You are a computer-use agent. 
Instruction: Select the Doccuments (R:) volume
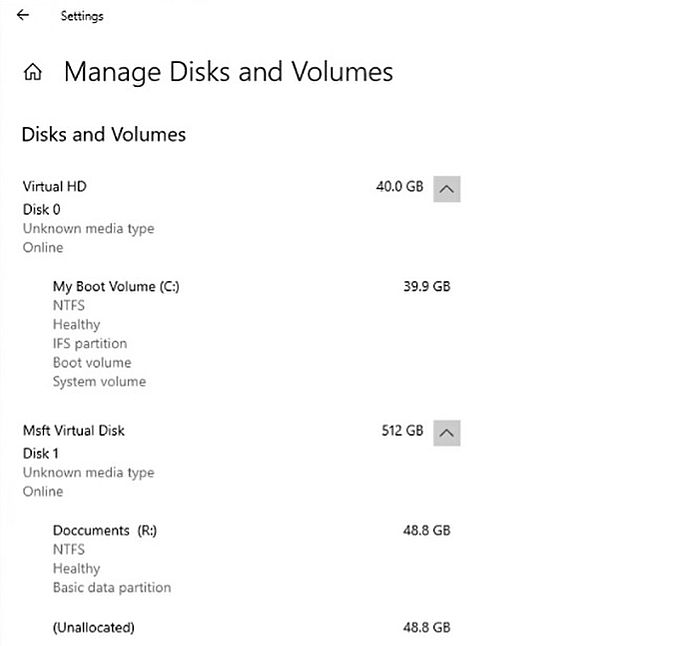pos(105,531)
